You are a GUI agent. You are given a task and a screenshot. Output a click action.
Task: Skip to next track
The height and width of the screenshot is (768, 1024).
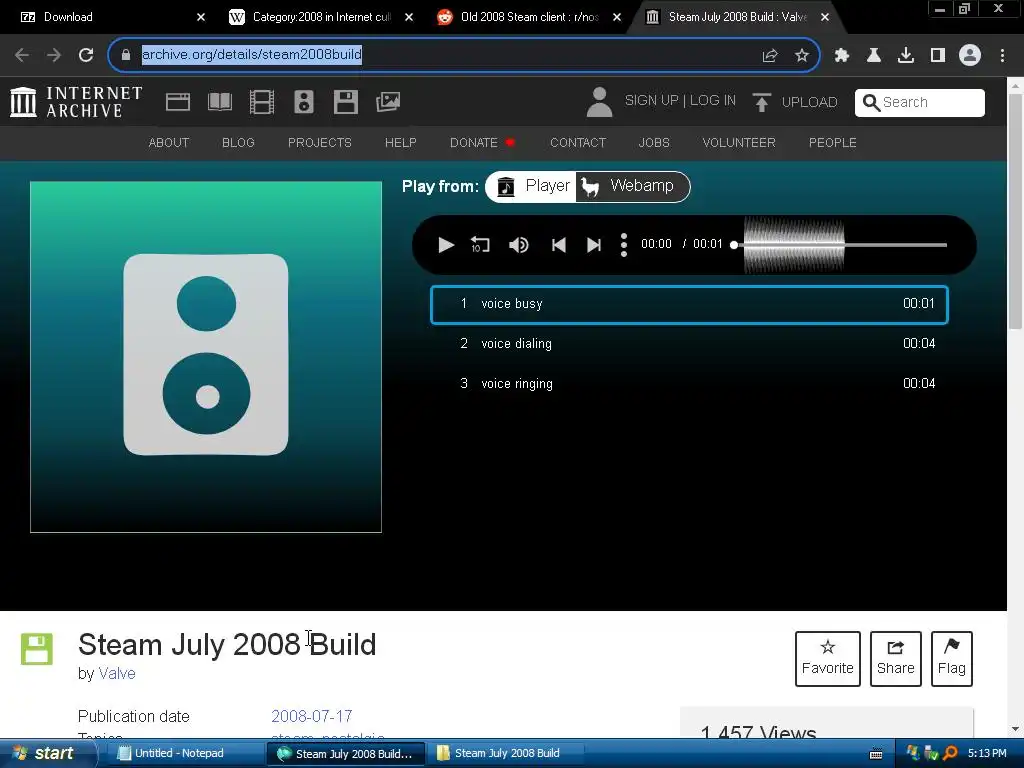pyautogui.click(x=594, y=245)
